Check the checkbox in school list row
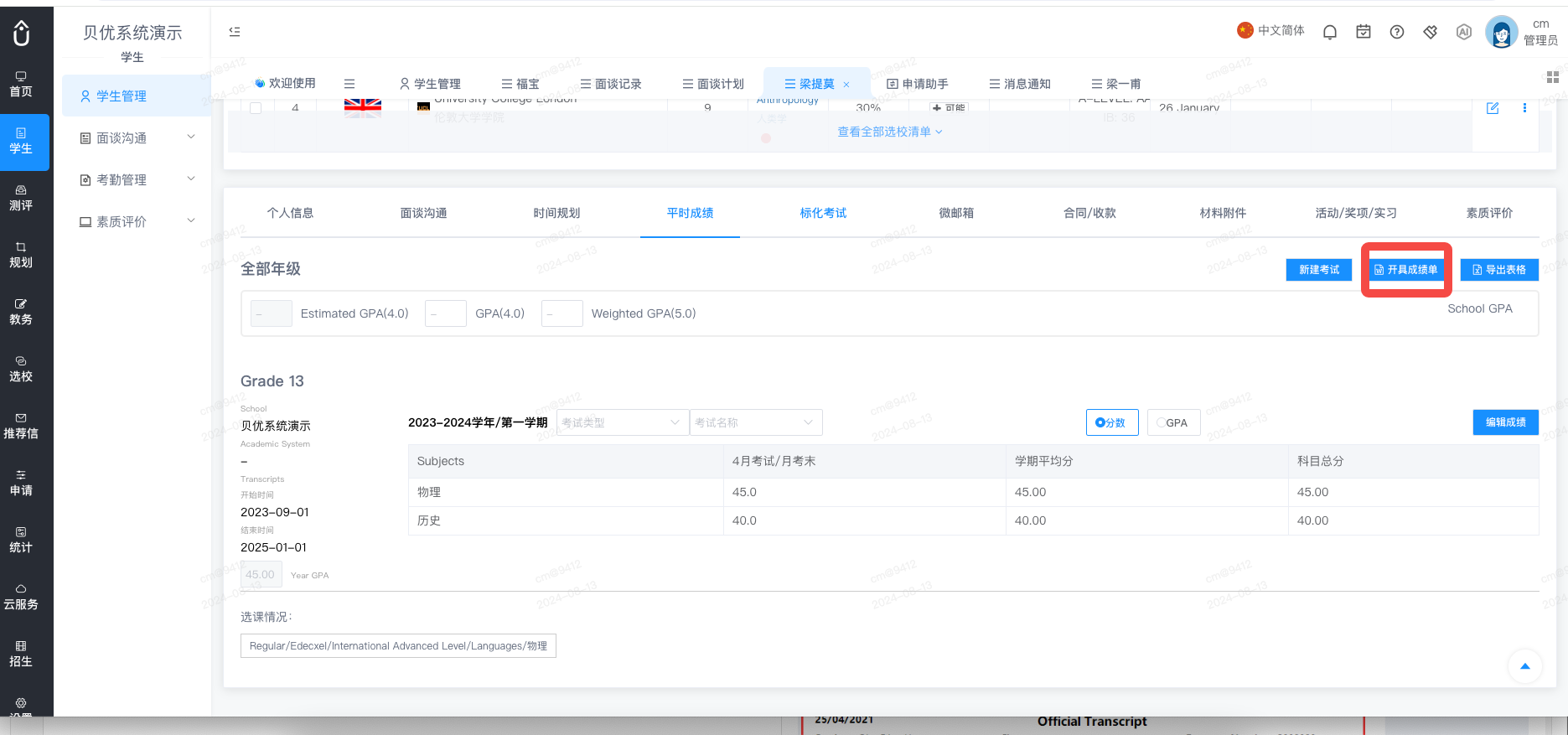Viewport: 1568px width, 735px height. [x=256, y=108]
